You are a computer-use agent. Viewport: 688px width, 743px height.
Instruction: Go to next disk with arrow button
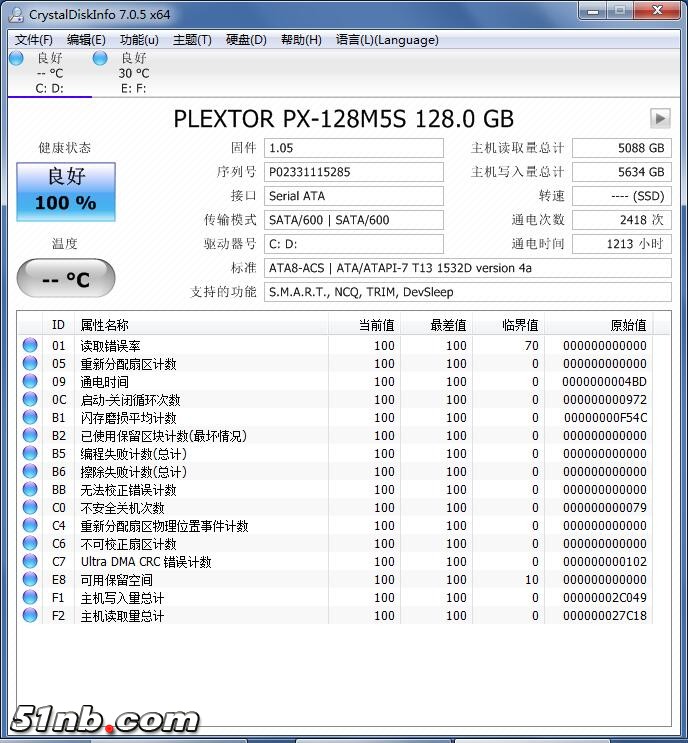pos(660,118)
